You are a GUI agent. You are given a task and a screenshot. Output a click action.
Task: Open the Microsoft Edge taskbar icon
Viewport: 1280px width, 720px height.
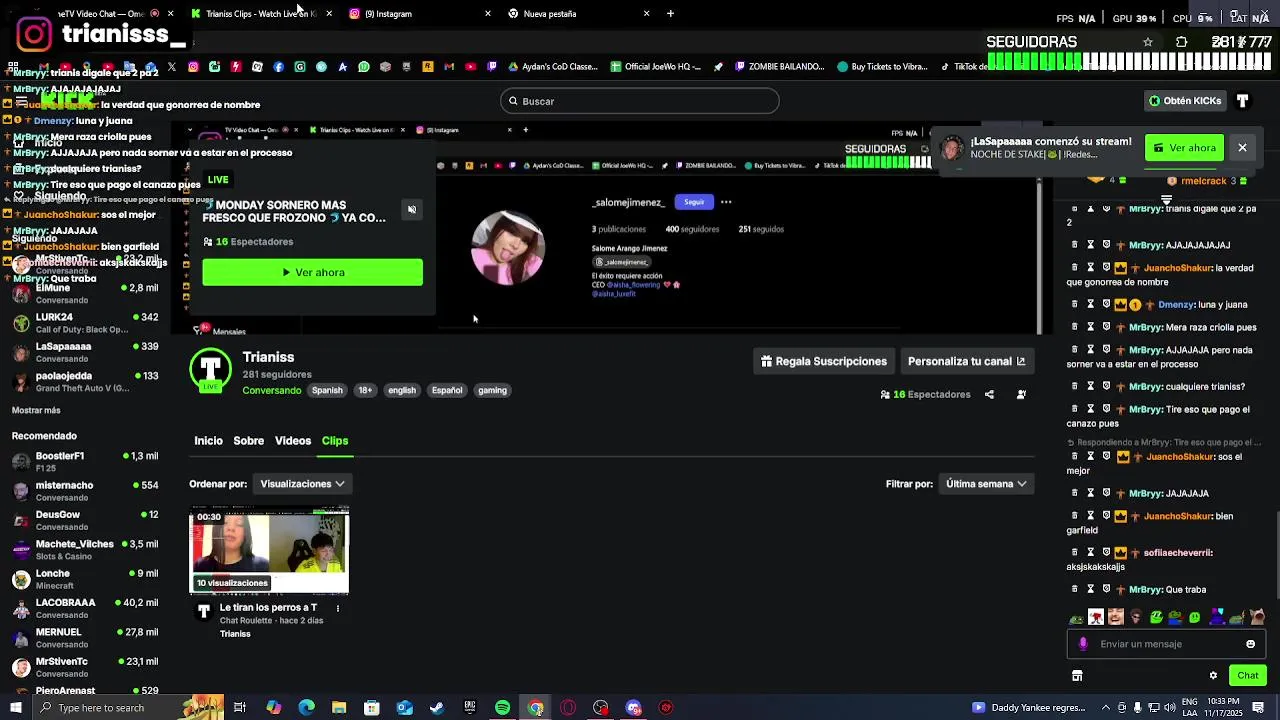306,708
